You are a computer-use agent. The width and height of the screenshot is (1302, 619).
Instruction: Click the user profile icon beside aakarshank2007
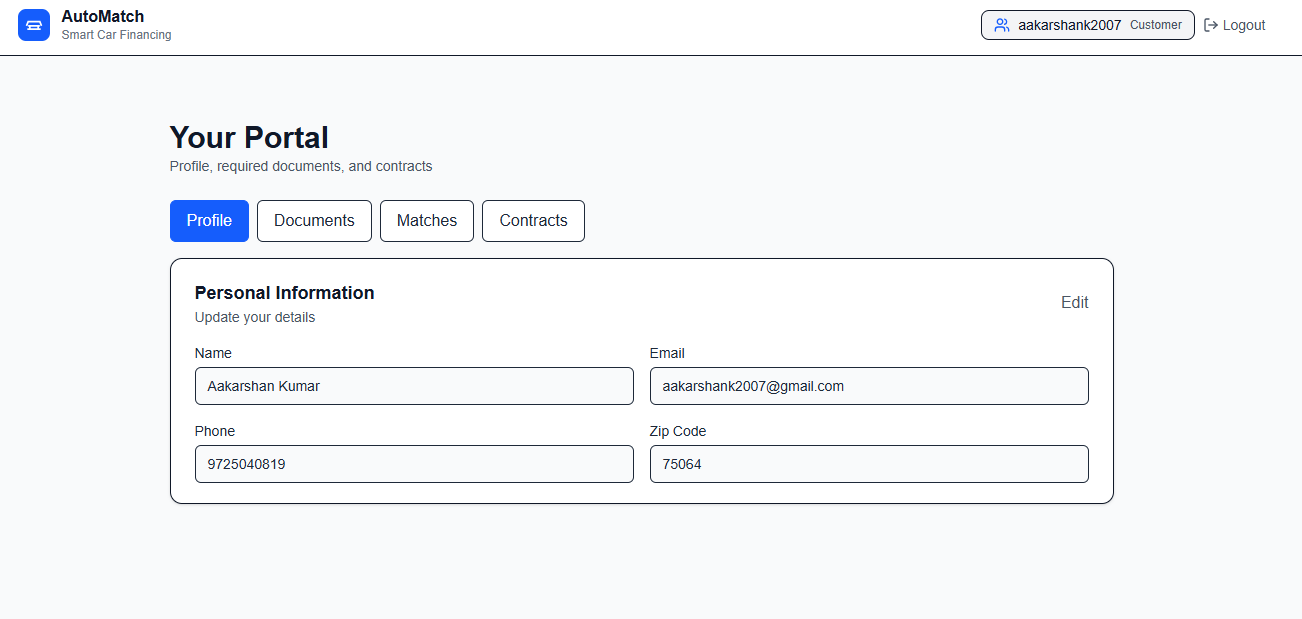1002,25
